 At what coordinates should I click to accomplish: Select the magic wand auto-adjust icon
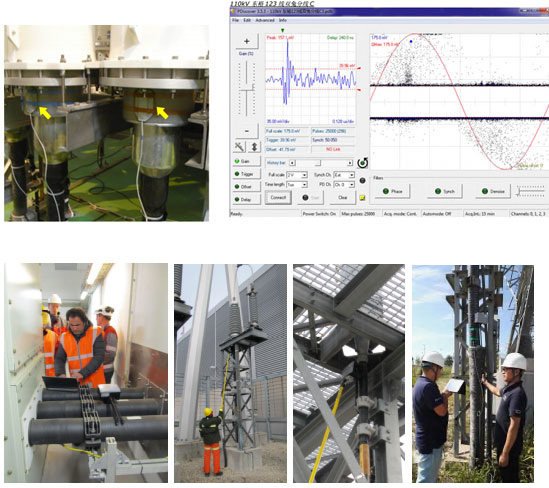pyautogui.click(x=240, y=147)
